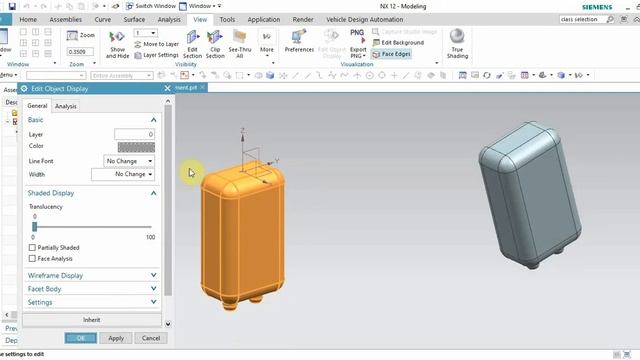Click the Layer input field

tap(134, 134)
